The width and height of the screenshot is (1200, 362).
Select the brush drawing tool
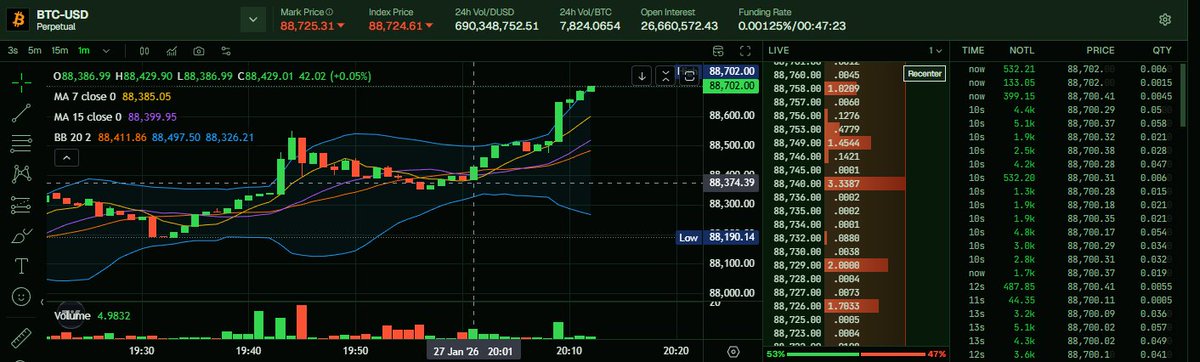20,236
